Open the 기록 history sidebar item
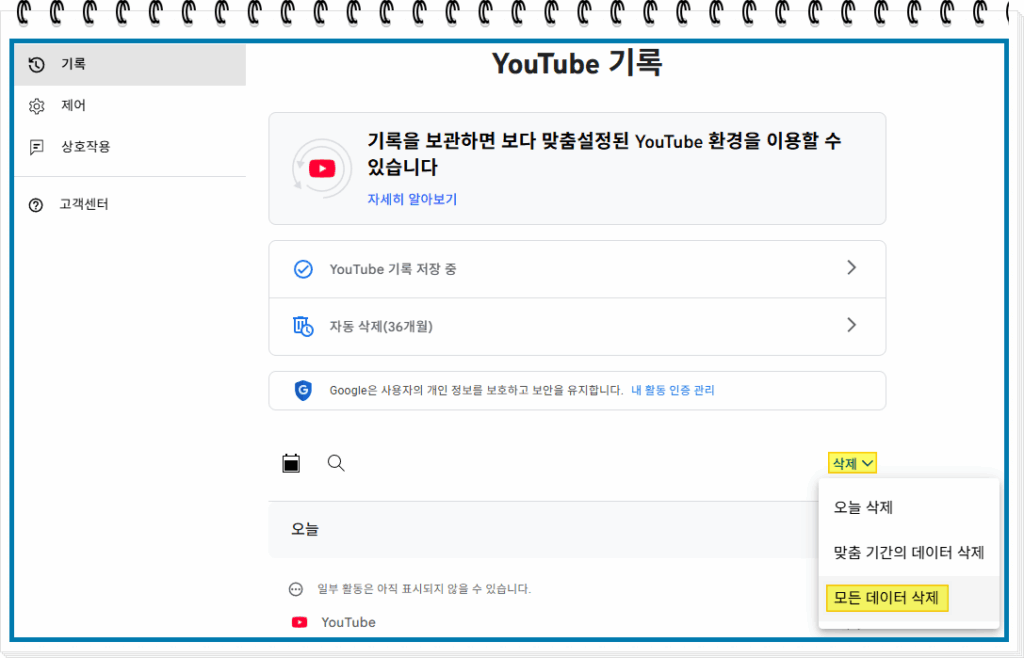Image resolution: width=1024 pixels, height=658 pixels. tap(130, 64)
